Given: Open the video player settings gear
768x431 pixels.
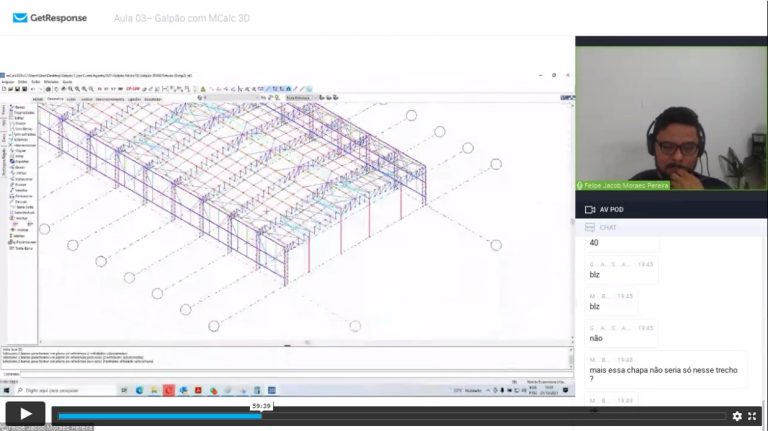Looking at the screenshot, I should click(737, 416).
